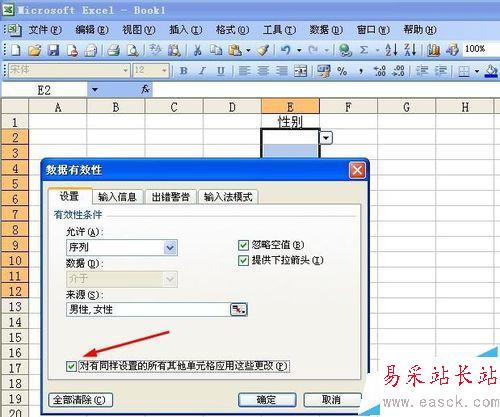Viewport: 500px width, 417px height.
Task: Click the Undo arrow icon
Action: coord(286,50)
